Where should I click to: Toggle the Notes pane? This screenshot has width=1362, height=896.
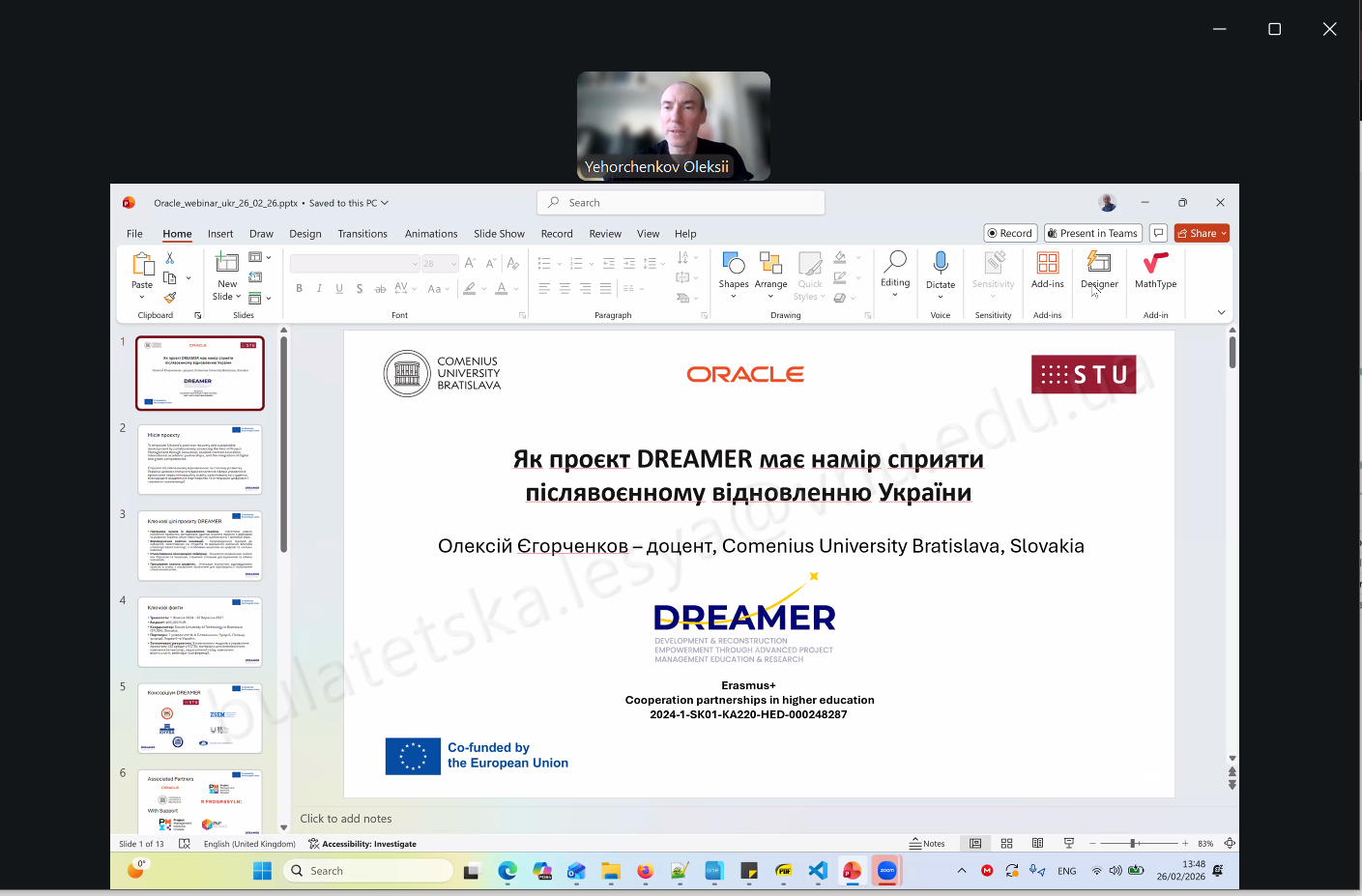click(x=927, y=844)
